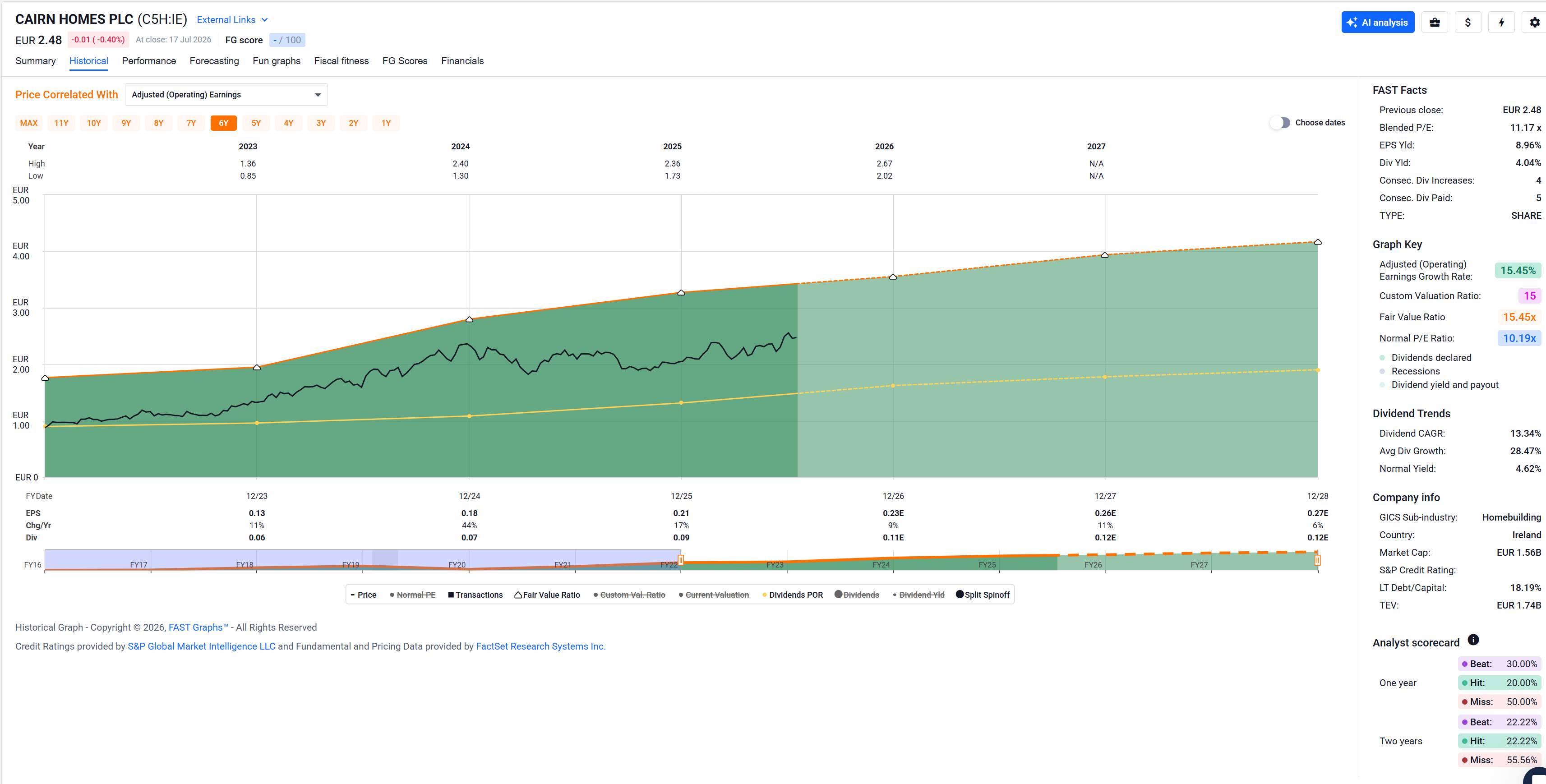Open the Performance tab
The image size is (1546, 784).
pos(149,60)
